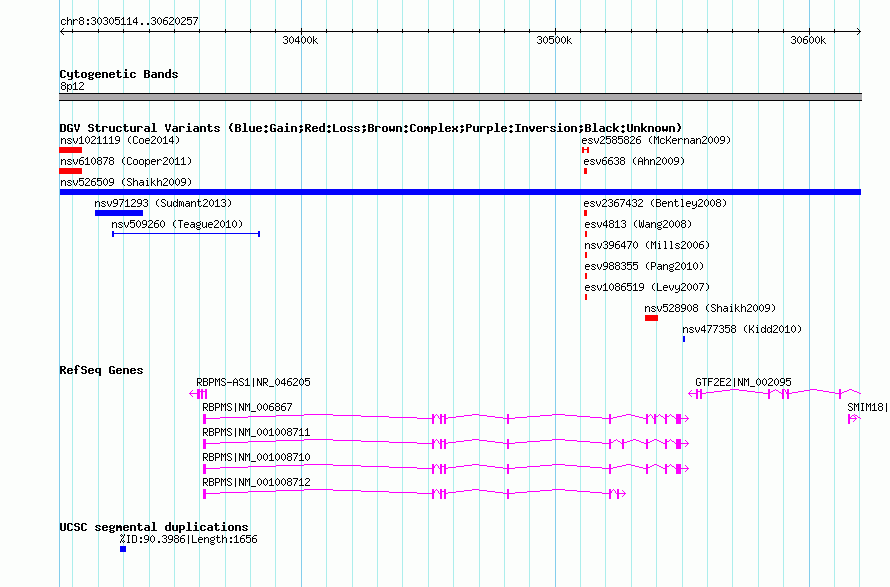Select the RBPMS NM_001008712 transcript model

(x=414, y=493)
